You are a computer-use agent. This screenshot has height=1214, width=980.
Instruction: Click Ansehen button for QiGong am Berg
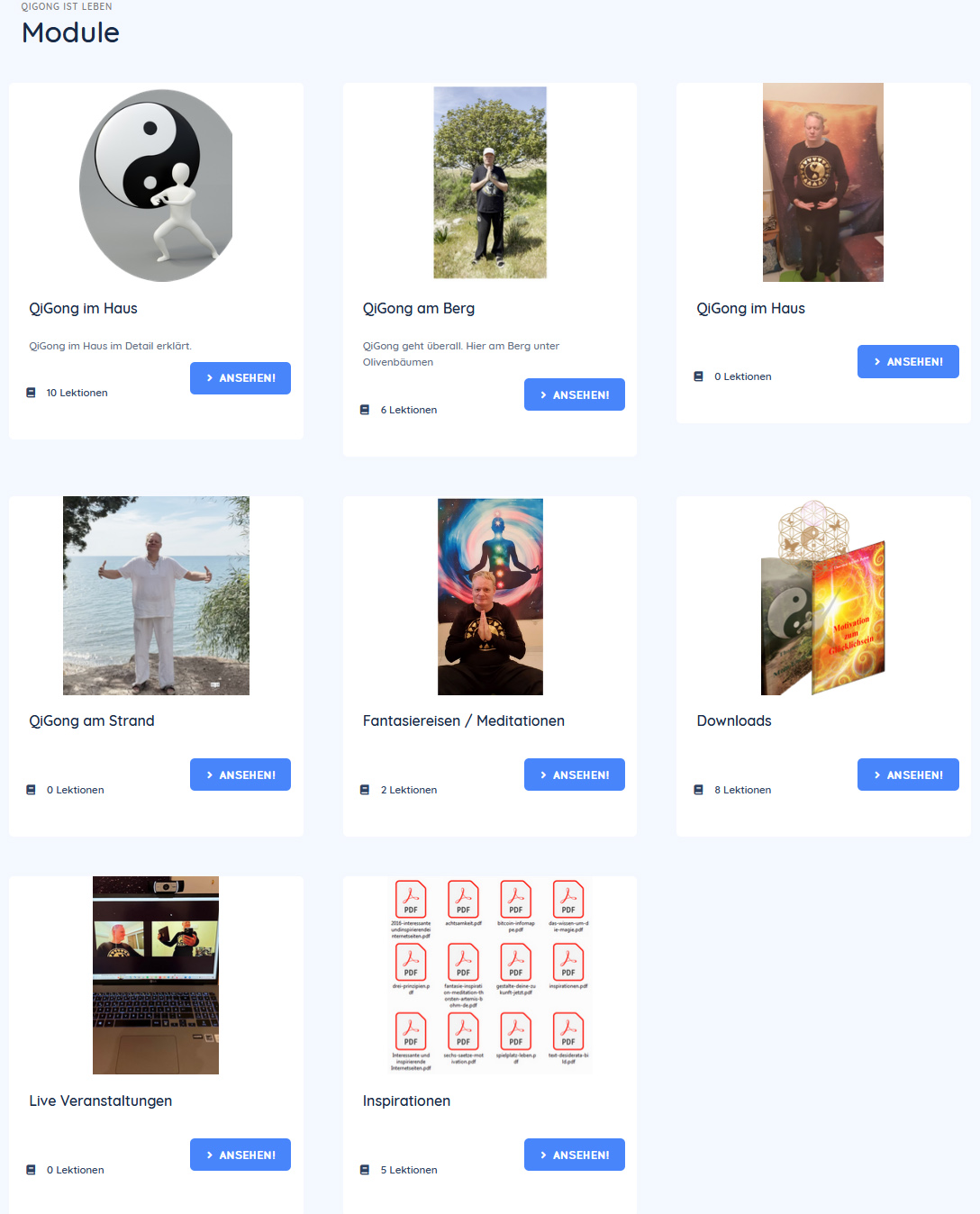(x=575, y=394)
